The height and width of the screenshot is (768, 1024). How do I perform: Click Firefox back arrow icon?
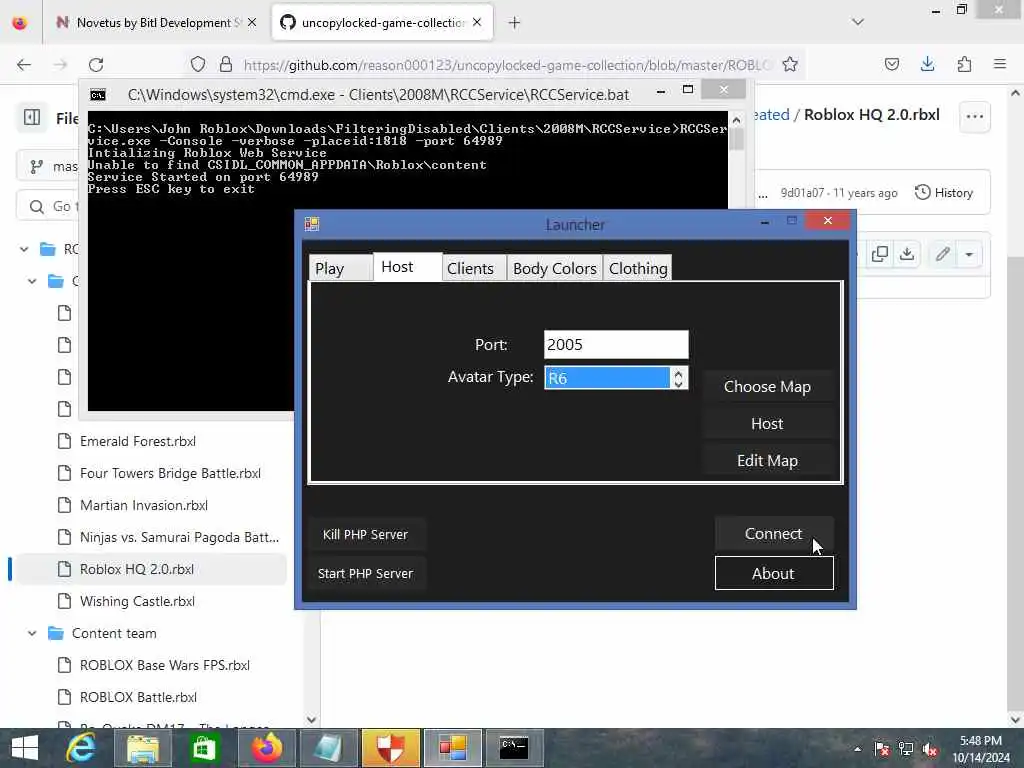coord(24,64)
